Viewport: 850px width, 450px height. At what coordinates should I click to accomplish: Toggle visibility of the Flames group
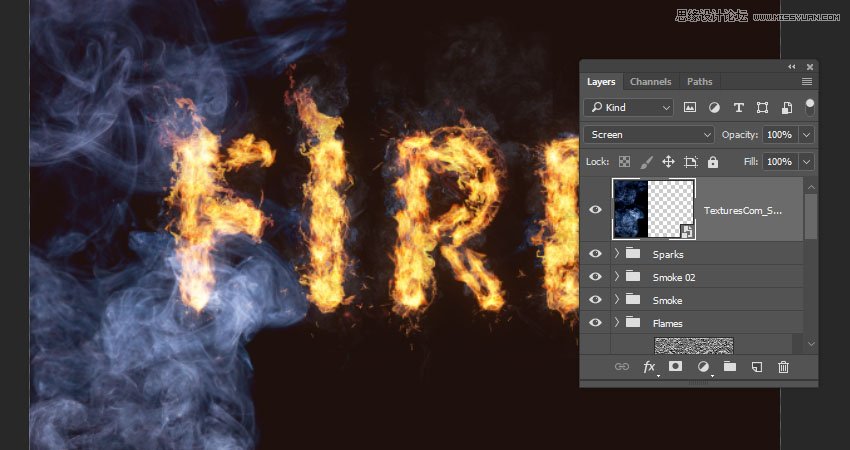click(x=596, y=323)
